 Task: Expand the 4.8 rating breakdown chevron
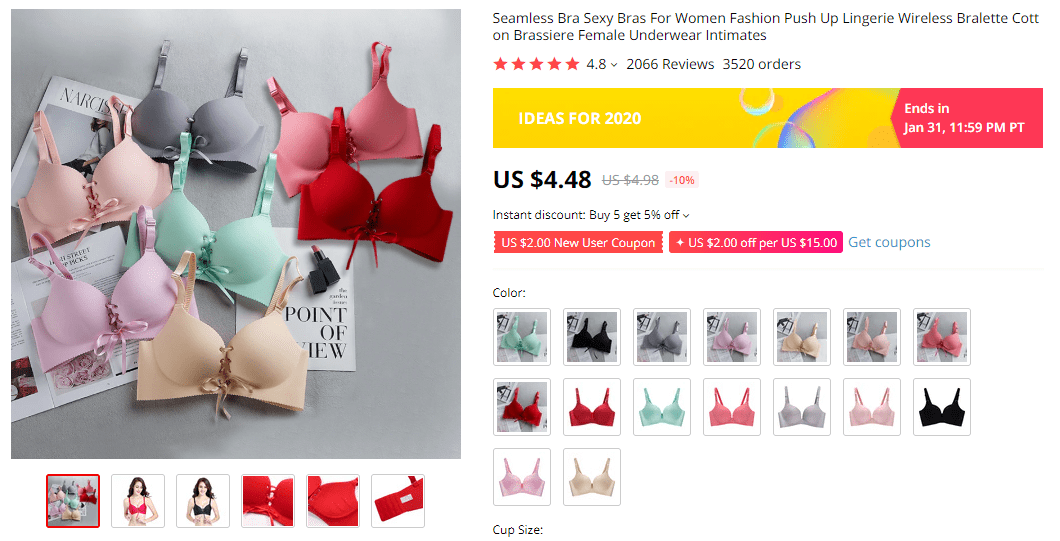(614, 65)
